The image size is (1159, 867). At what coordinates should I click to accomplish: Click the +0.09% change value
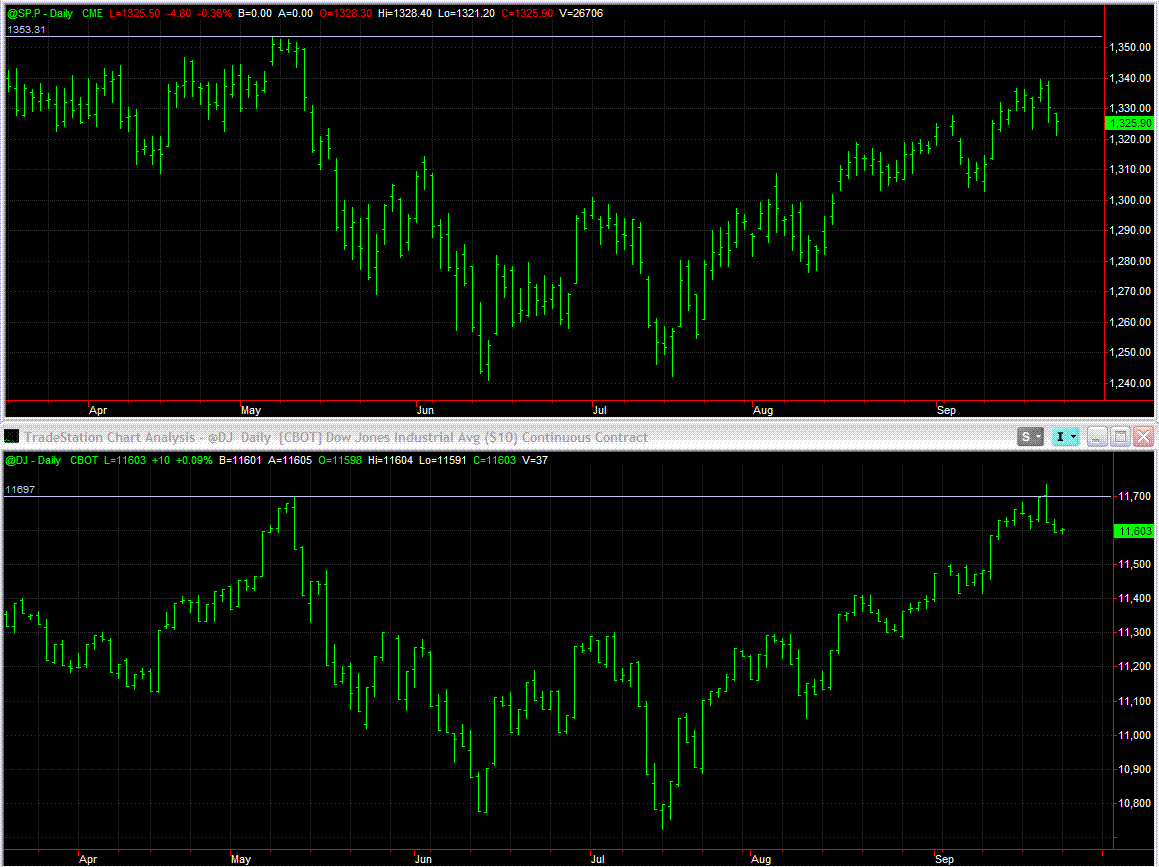(194, 460)
